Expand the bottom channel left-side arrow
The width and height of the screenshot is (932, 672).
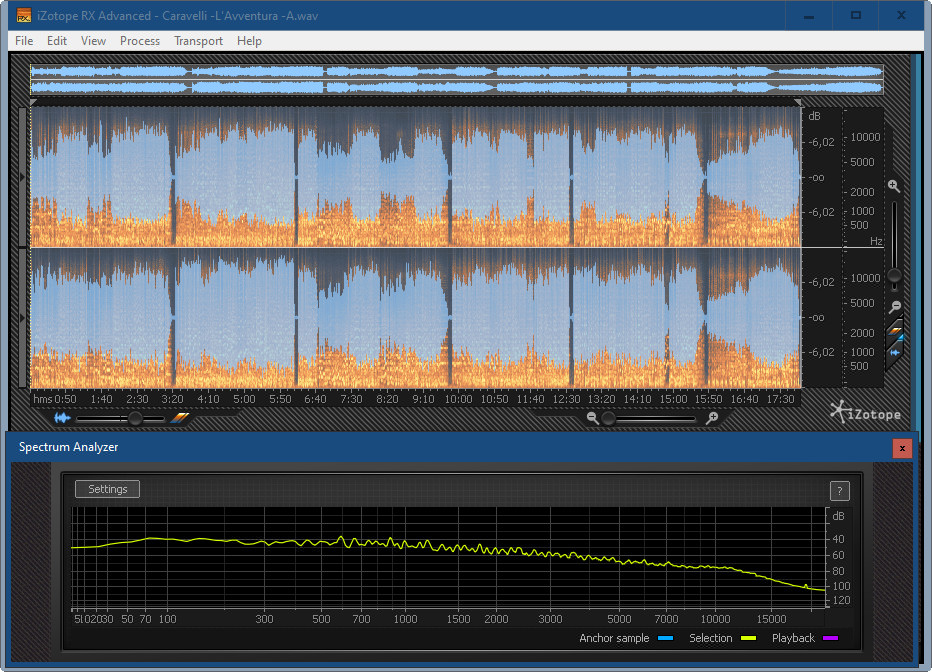pos(23,318)
